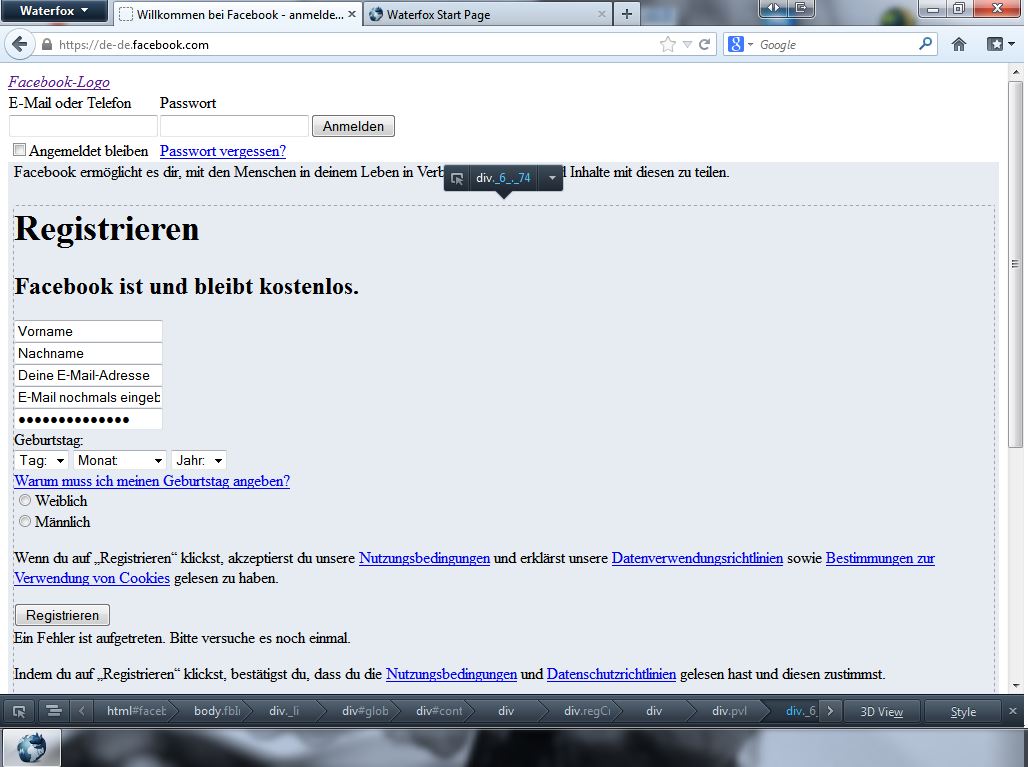Open the Waterfox application menu
This screenshot has height=767, width=1028.
point(54,10)
